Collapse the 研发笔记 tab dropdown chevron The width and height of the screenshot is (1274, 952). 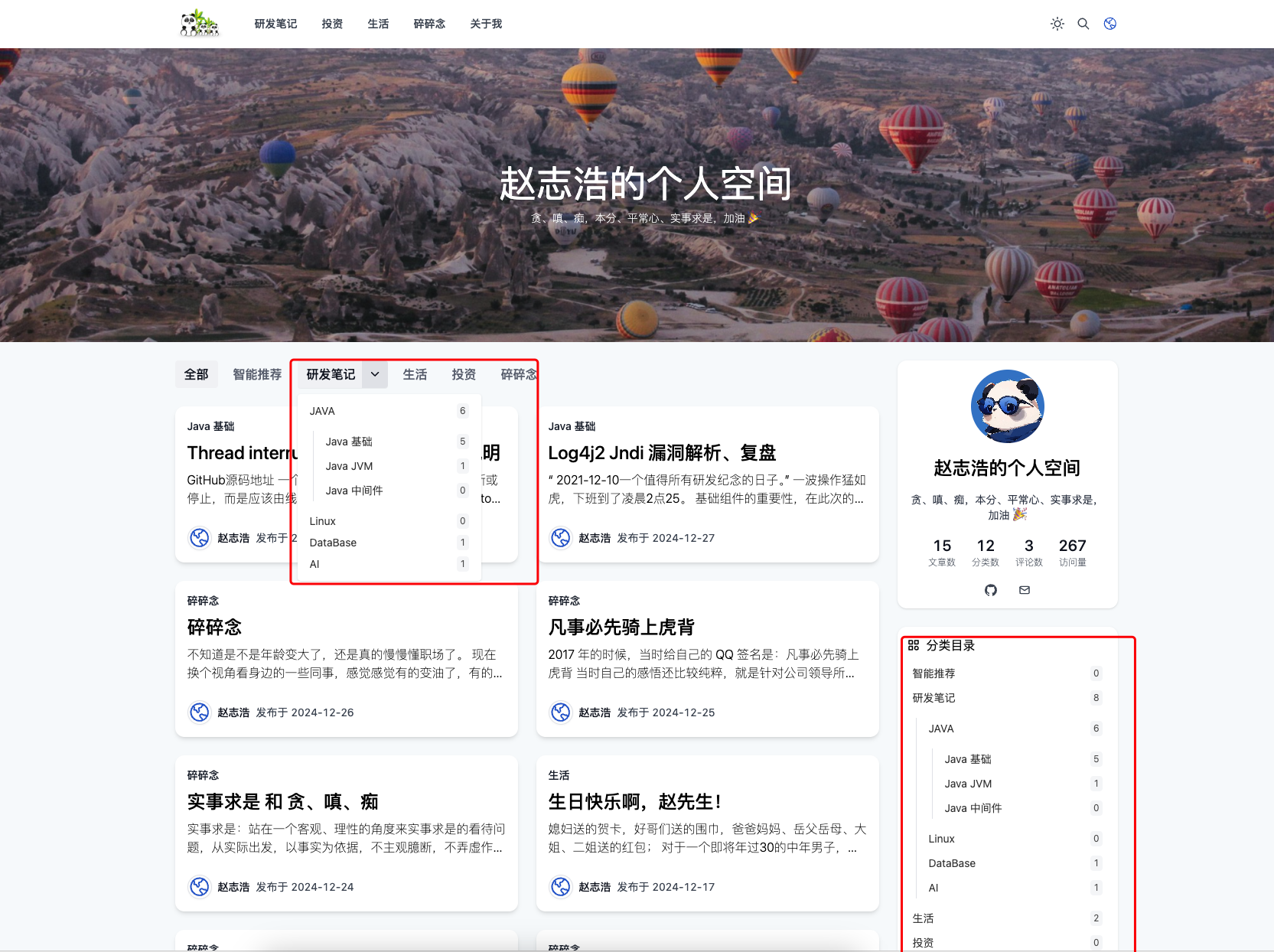point(375,374)
